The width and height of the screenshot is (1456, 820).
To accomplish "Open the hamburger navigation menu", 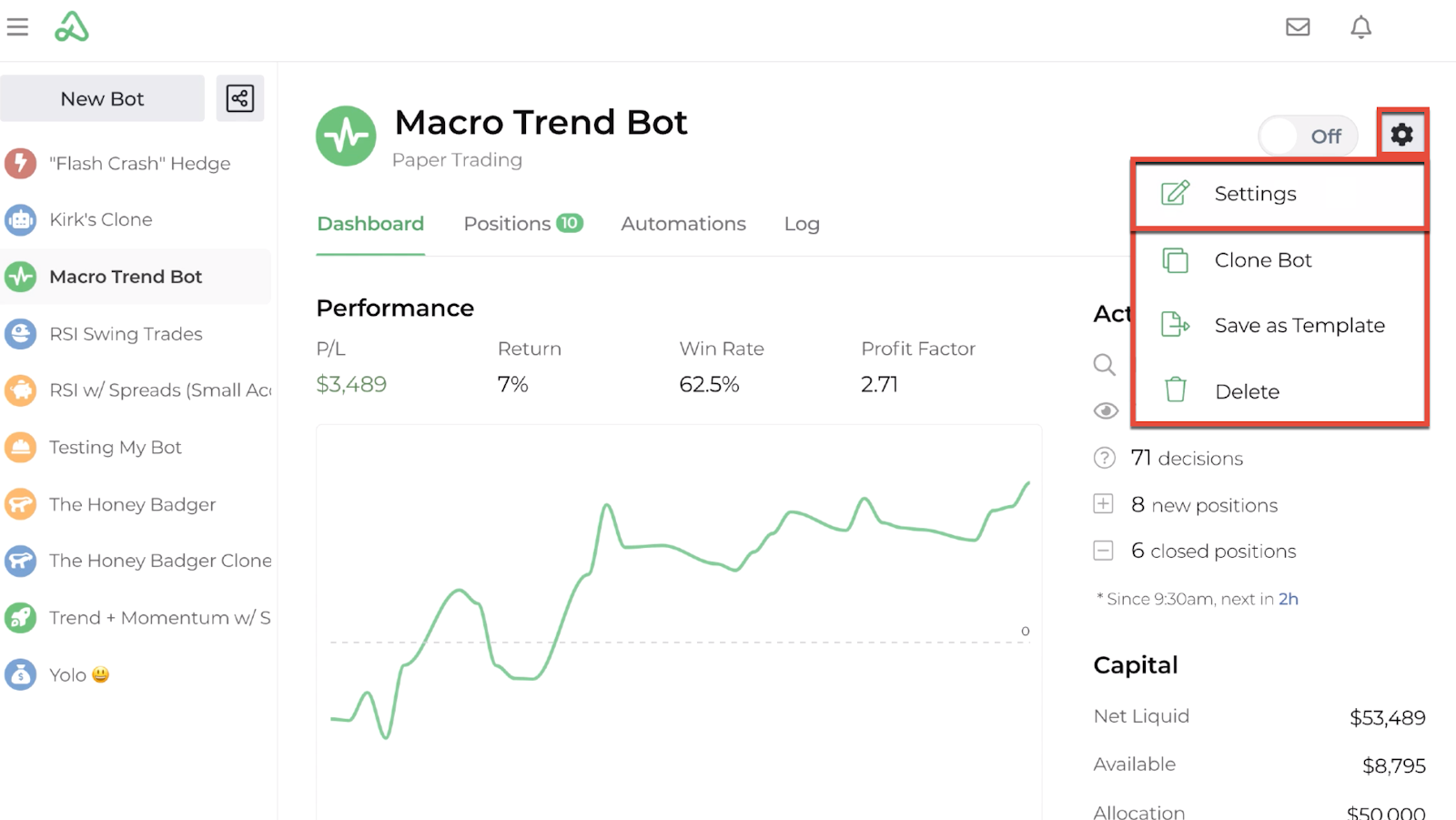I will 17,27.
